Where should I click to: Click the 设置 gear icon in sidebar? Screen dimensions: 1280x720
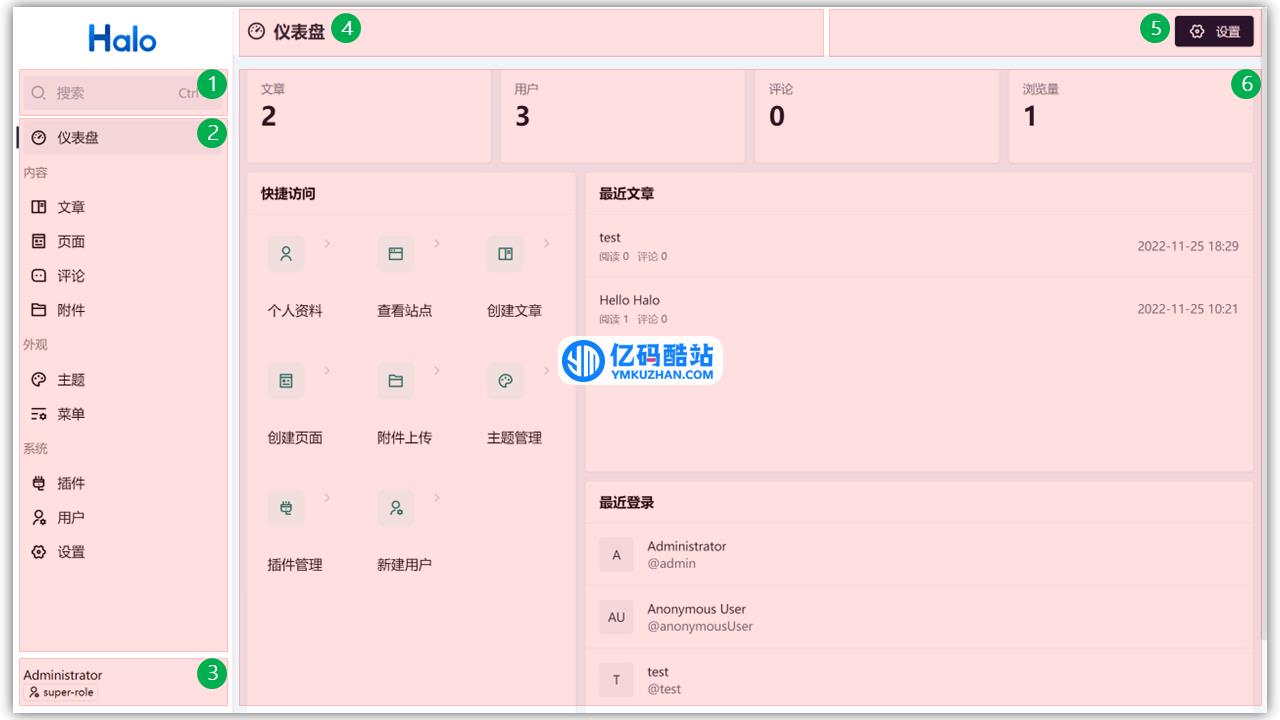tap(39, 552)
